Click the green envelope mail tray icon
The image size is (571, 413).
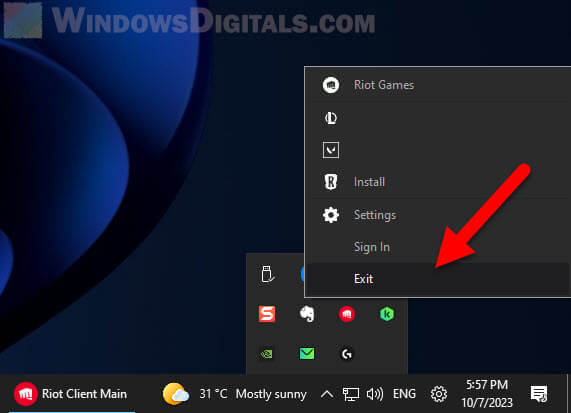[x=307, y=354]
